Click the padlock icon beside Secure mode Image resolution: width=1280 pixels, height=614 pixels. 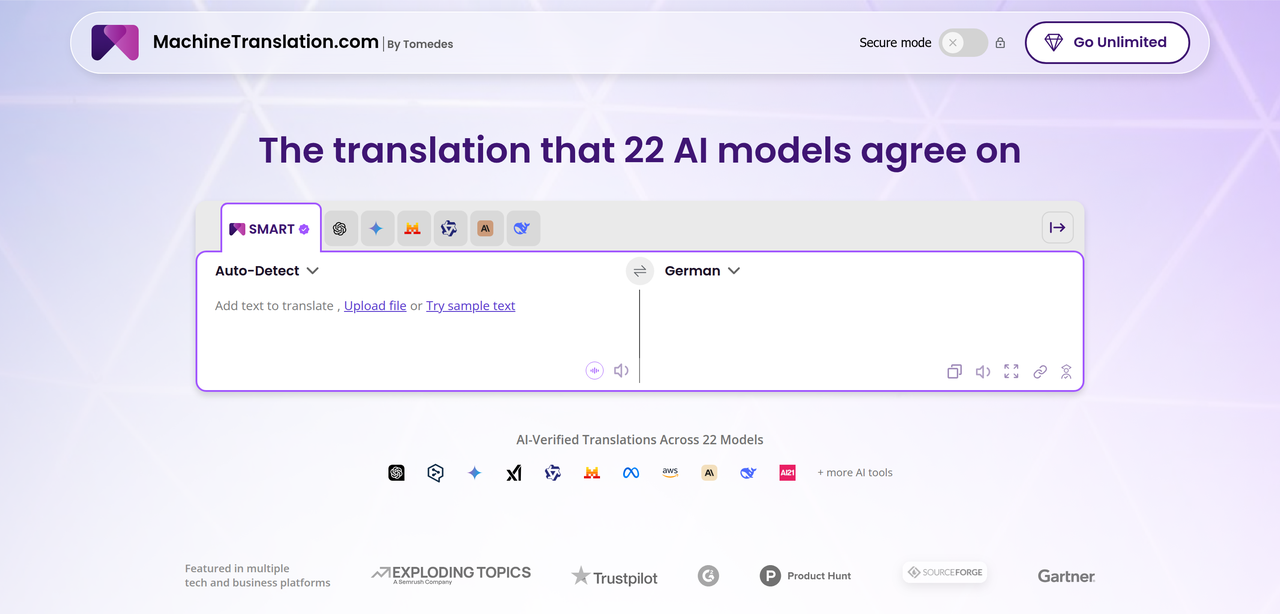click(1000, 43)
